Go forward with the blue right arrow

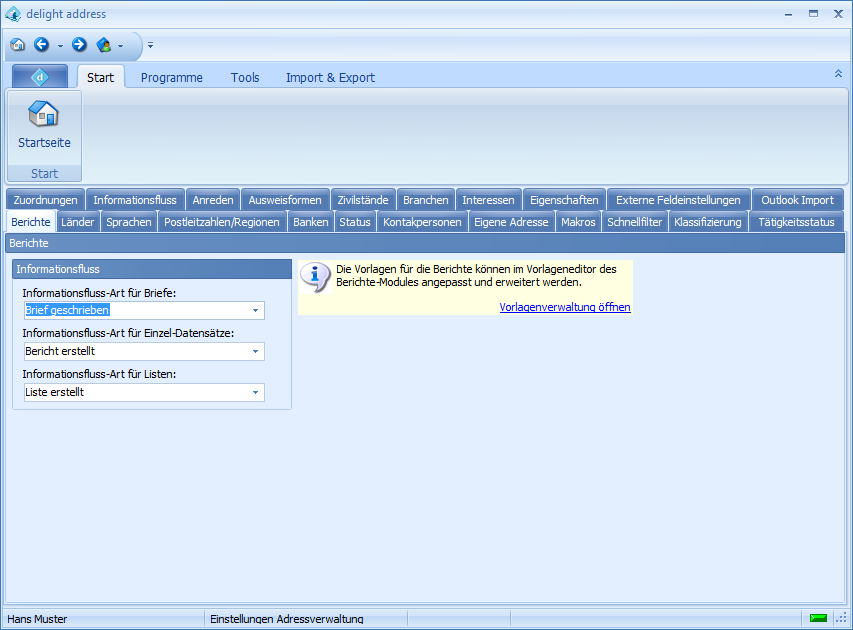[x=79, y=45]
